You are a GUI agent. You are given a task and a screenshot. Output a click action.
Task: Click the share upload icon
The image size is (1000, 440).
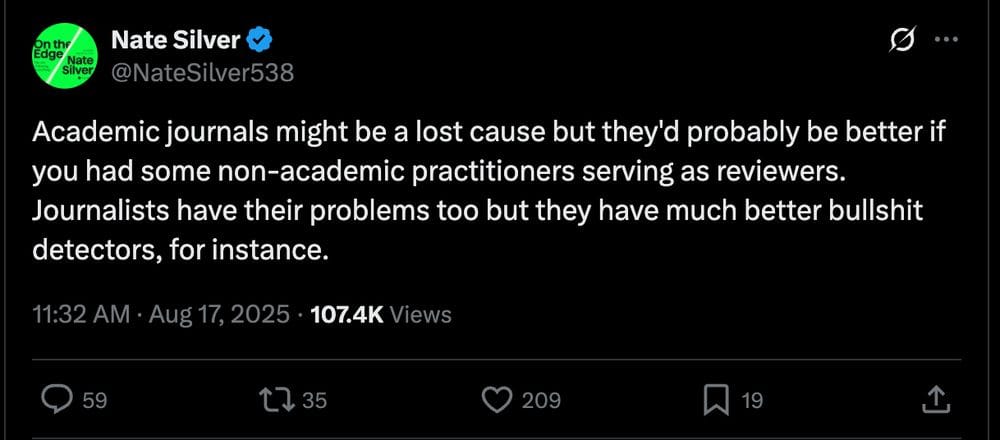(x=937, y=399)
